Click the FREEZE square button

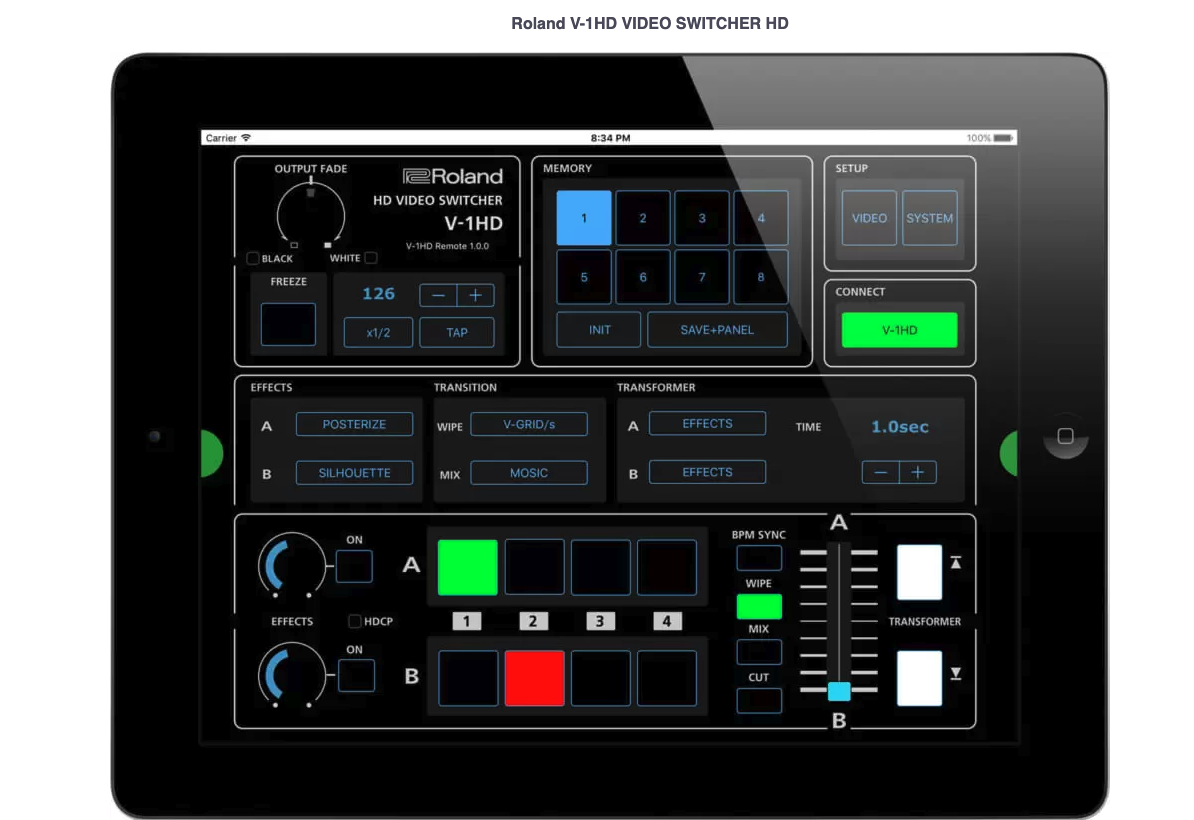click(288, 324)
